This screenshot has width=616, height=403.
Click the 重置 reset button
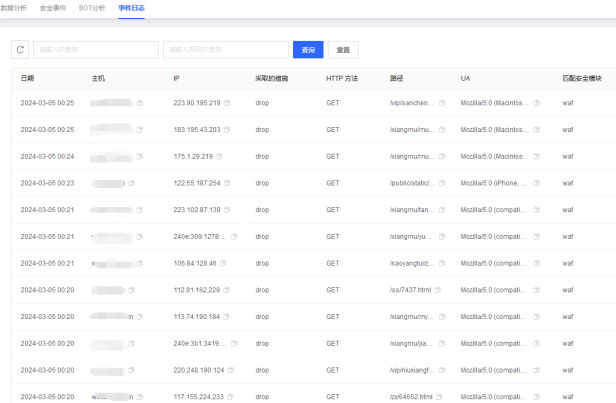[x=343, y=50]
